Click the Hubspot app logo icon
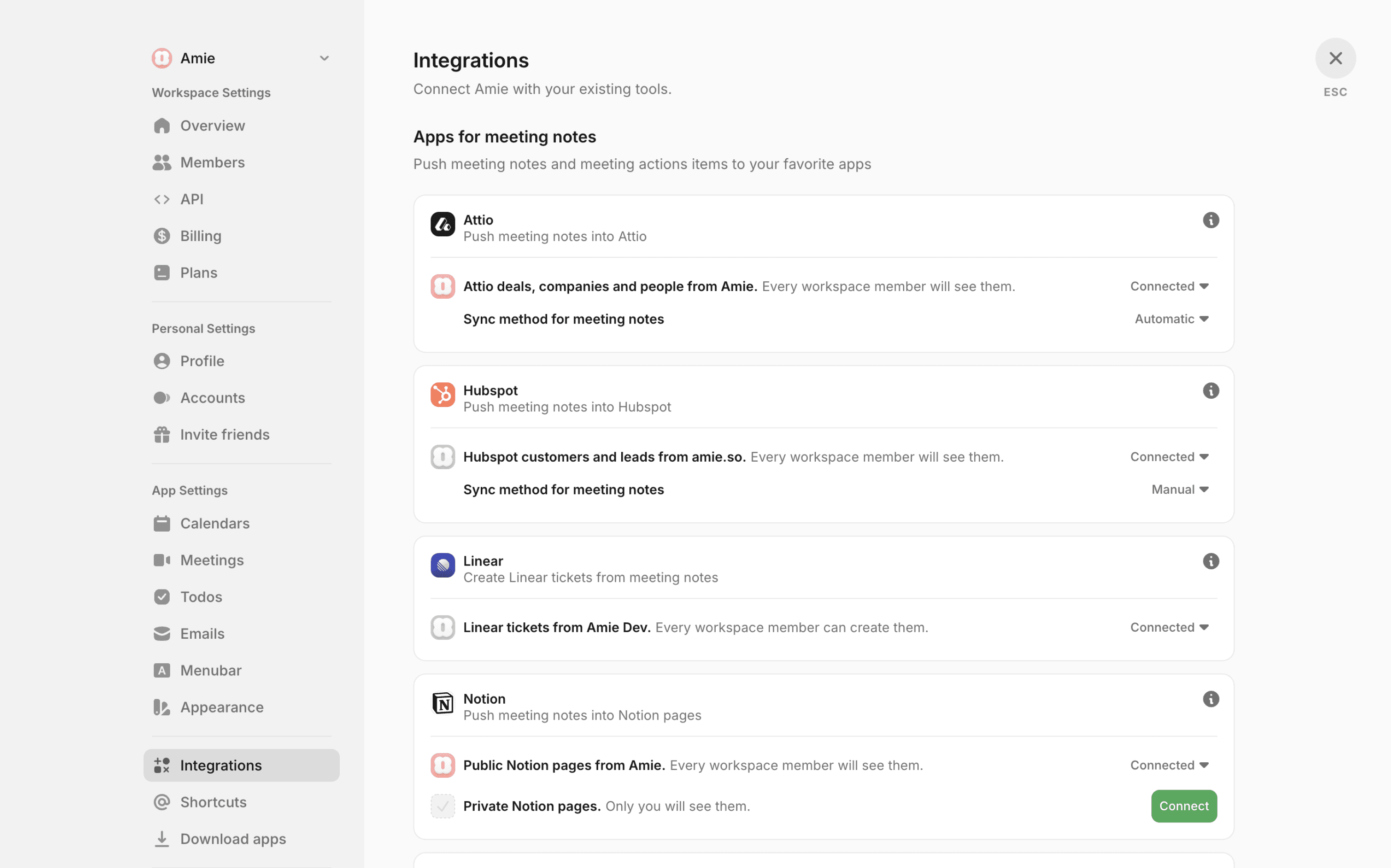 442,395
